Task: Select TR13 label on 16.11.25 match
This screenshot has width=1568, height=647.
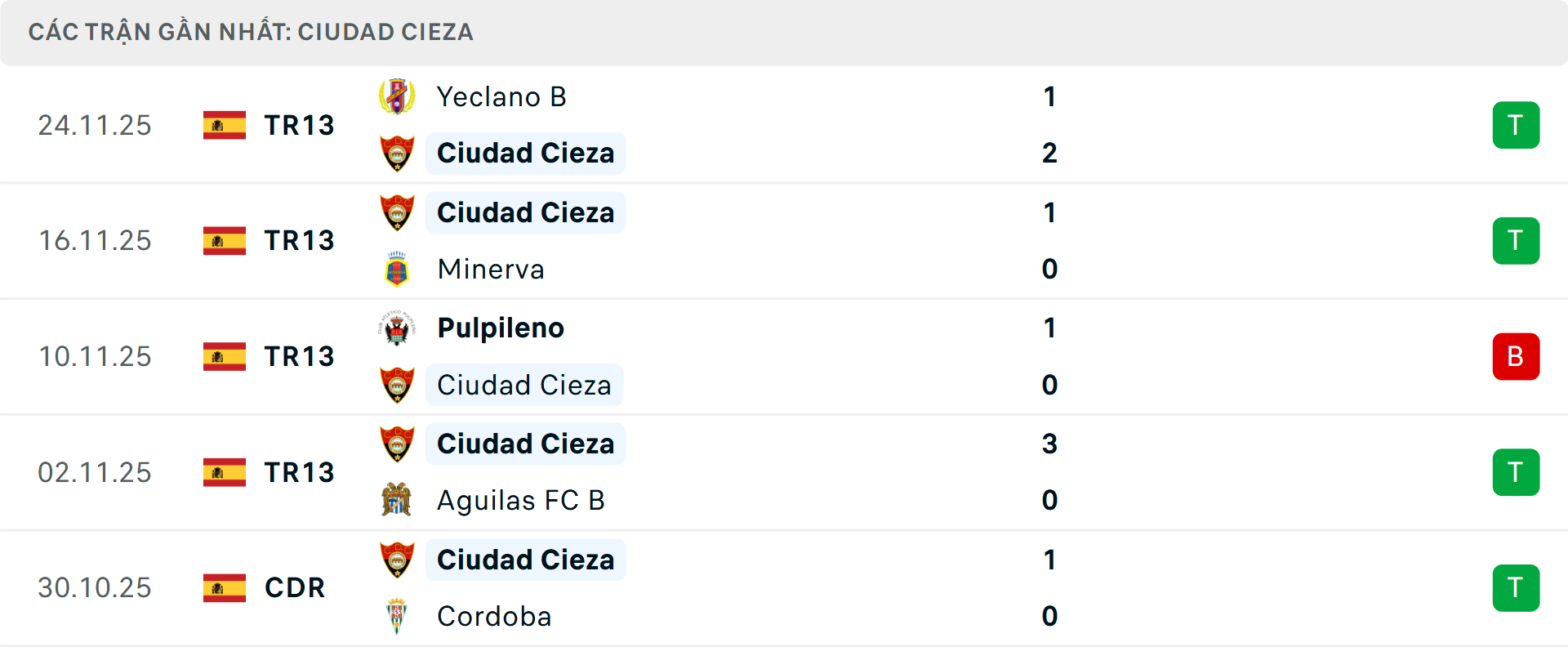Action: [299, 241]
